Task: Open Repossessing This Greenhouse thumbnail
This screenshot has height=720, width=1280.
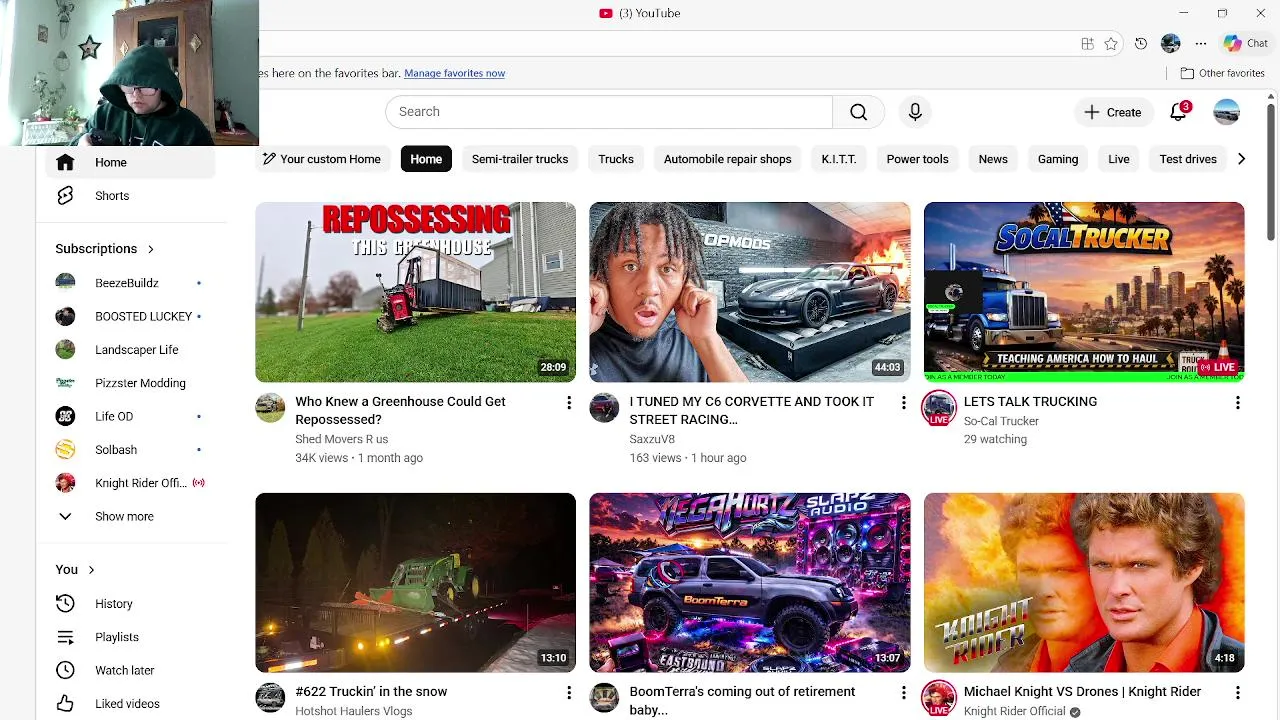Action: (x=415, y=292)
